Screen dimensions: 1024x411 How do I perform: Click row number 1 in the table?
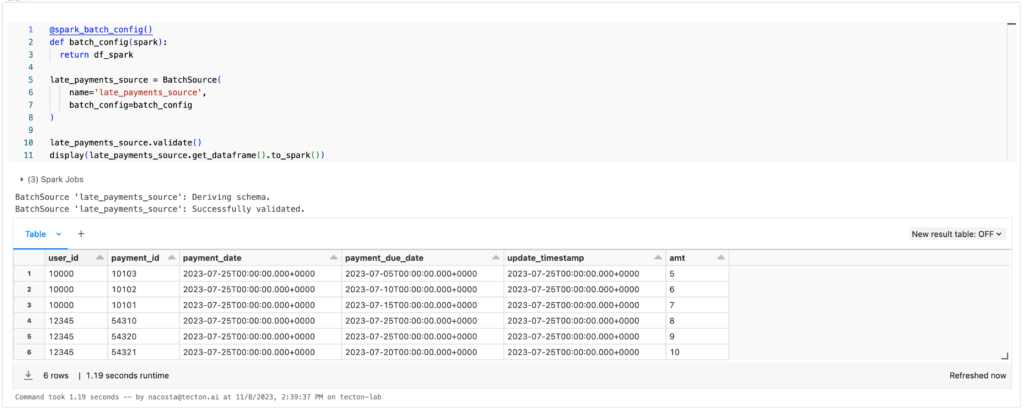[29, 274]
